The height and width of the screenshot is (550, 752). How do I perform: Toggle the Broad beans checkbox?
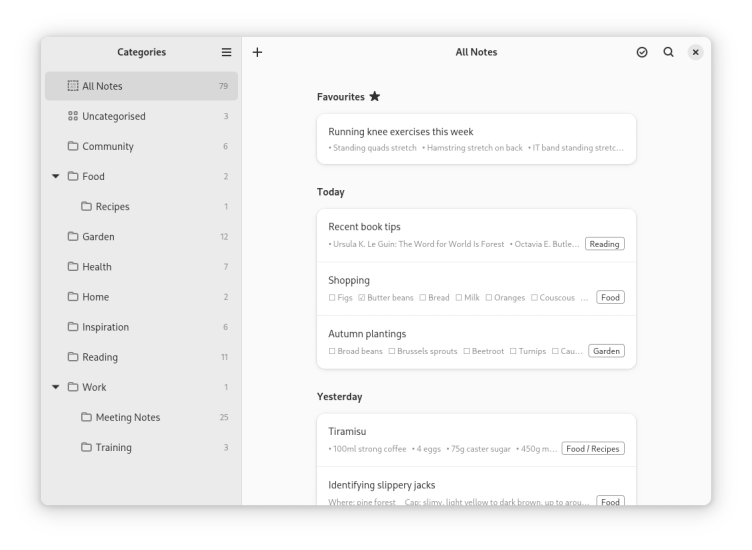click(x=332, y=351)
